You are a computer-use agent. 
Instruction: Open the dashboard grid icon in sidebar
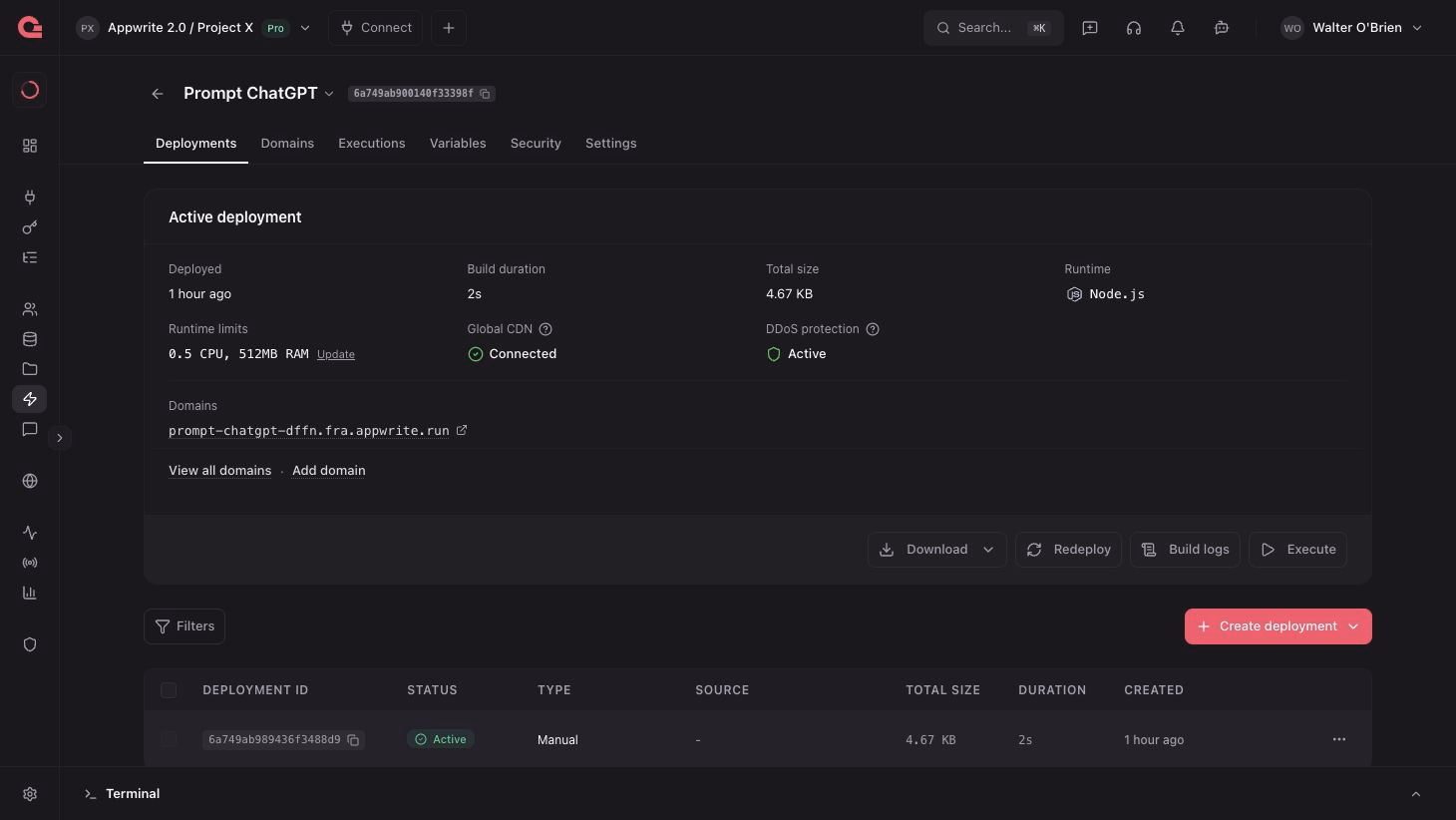[x=30, y=146]
